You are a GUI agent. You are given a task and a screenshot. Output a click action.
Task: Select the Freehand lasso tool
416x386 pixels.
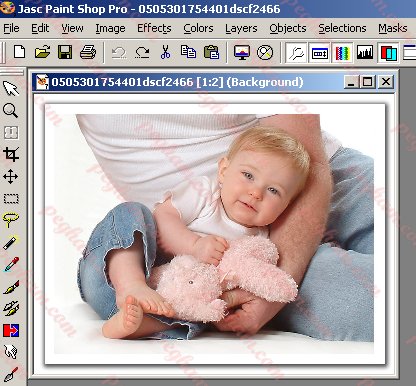tap(11, 220)
